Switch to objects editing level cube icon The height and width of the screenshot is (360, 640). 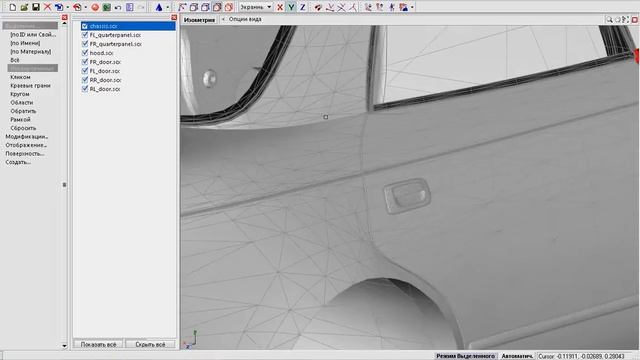pos(217,7)
